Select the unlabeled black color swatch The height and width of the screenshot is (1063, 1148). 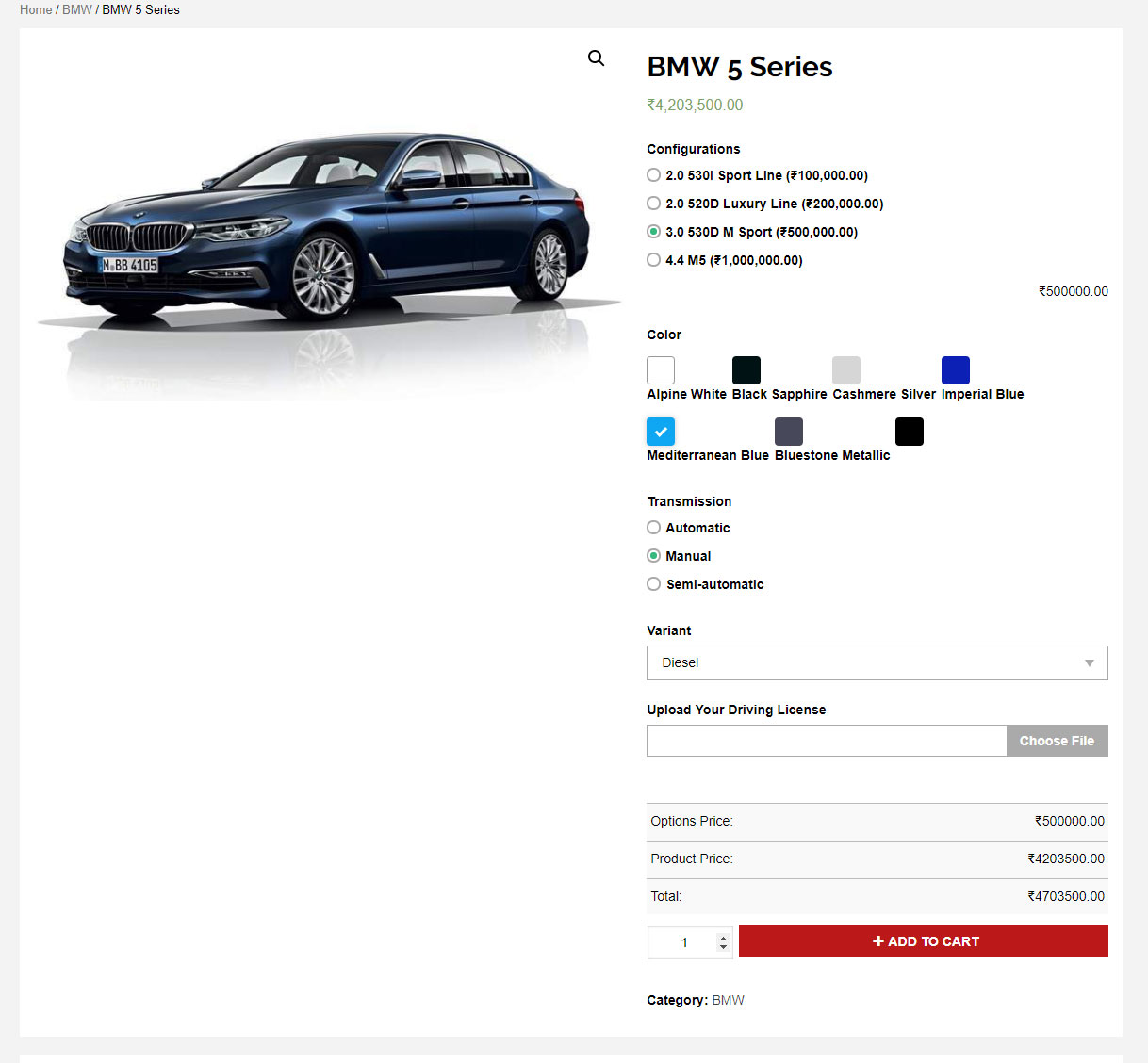click(x=910, y=432)
